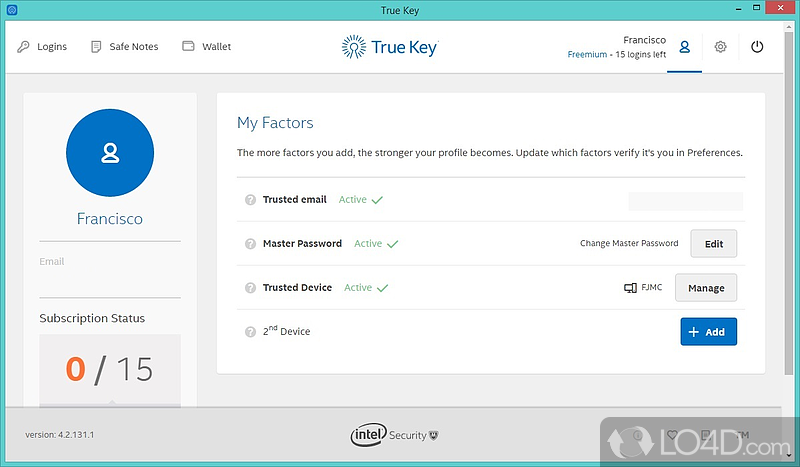
Task: Click the vertical scrollbar
Action: tap(789, 204)
